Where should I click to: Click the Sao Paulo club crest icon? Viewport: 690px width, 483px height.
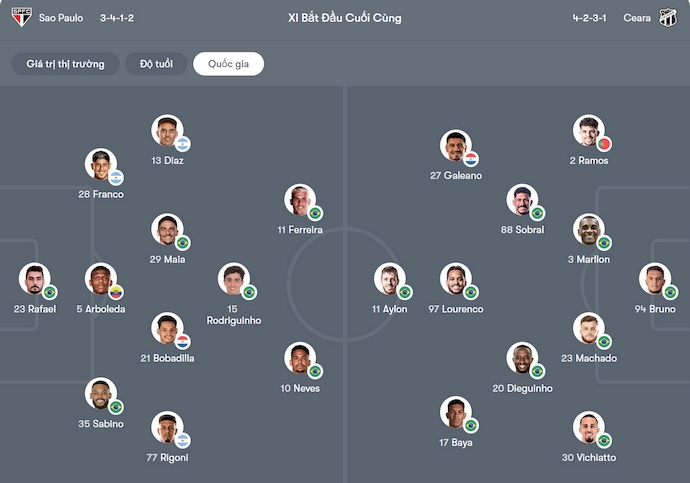point(20,17)
